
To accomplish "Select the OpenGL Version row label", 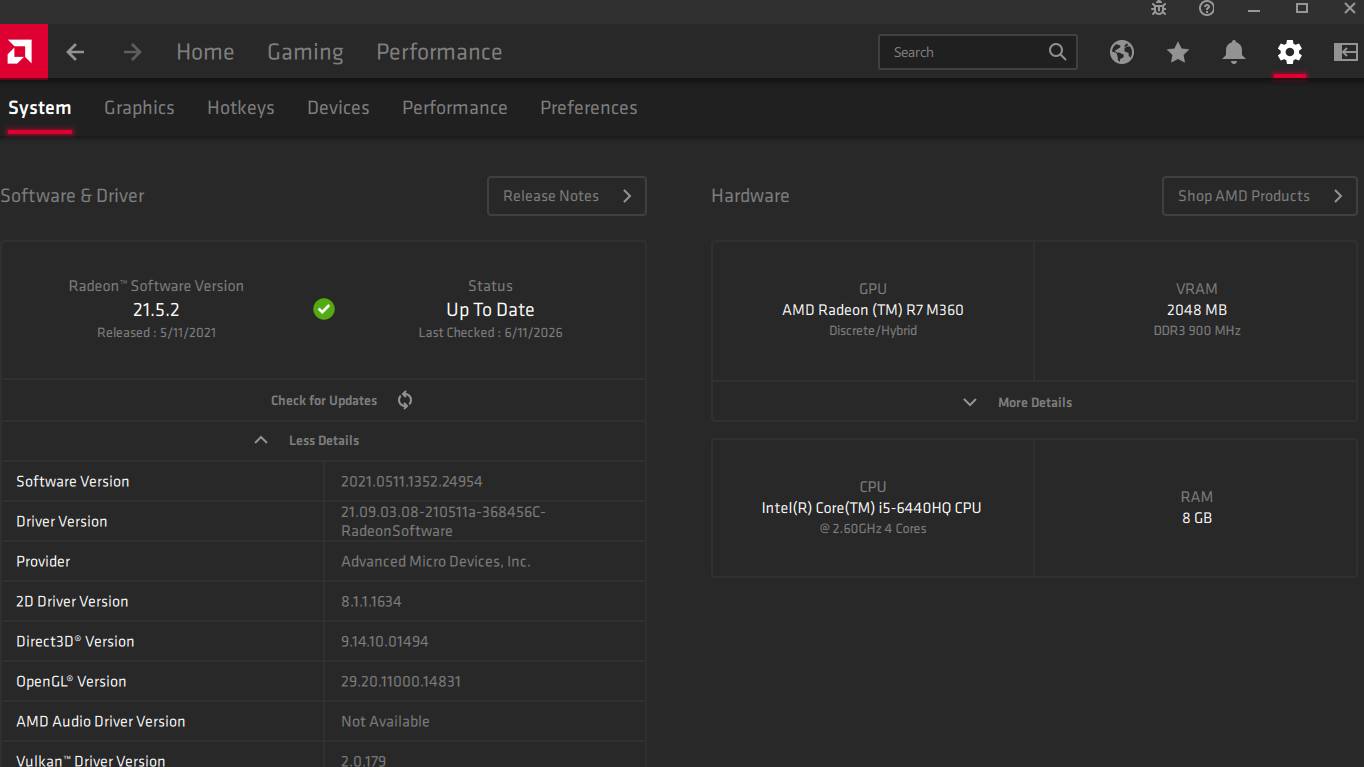I will [x=71, y=681].
